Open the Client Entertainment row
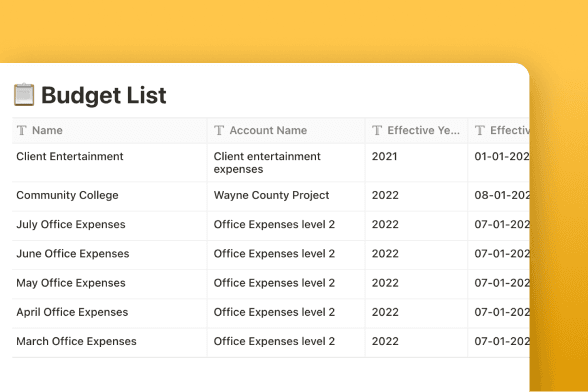Screen dimensions: 588x392 pyautogui.click(x=70, y=156)
